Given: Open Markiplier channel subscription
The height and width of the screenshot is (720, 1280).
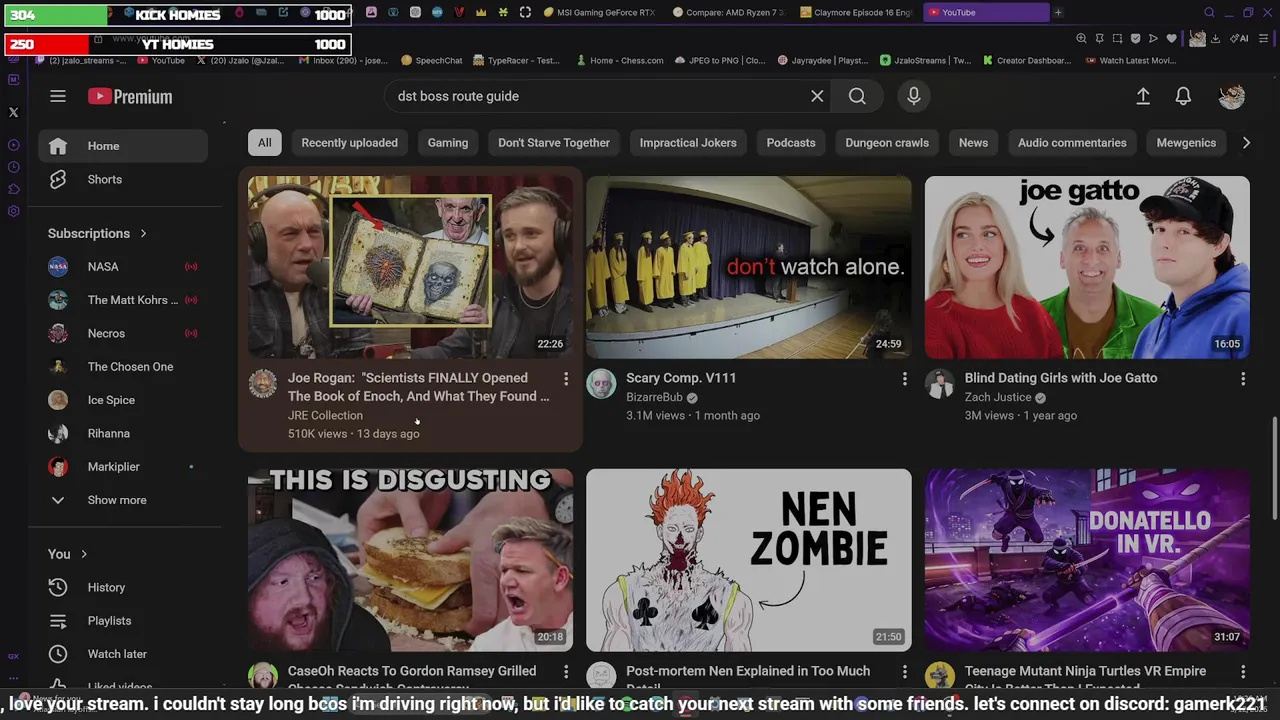Looking at the screenshot, I should [x=123, y=466].
